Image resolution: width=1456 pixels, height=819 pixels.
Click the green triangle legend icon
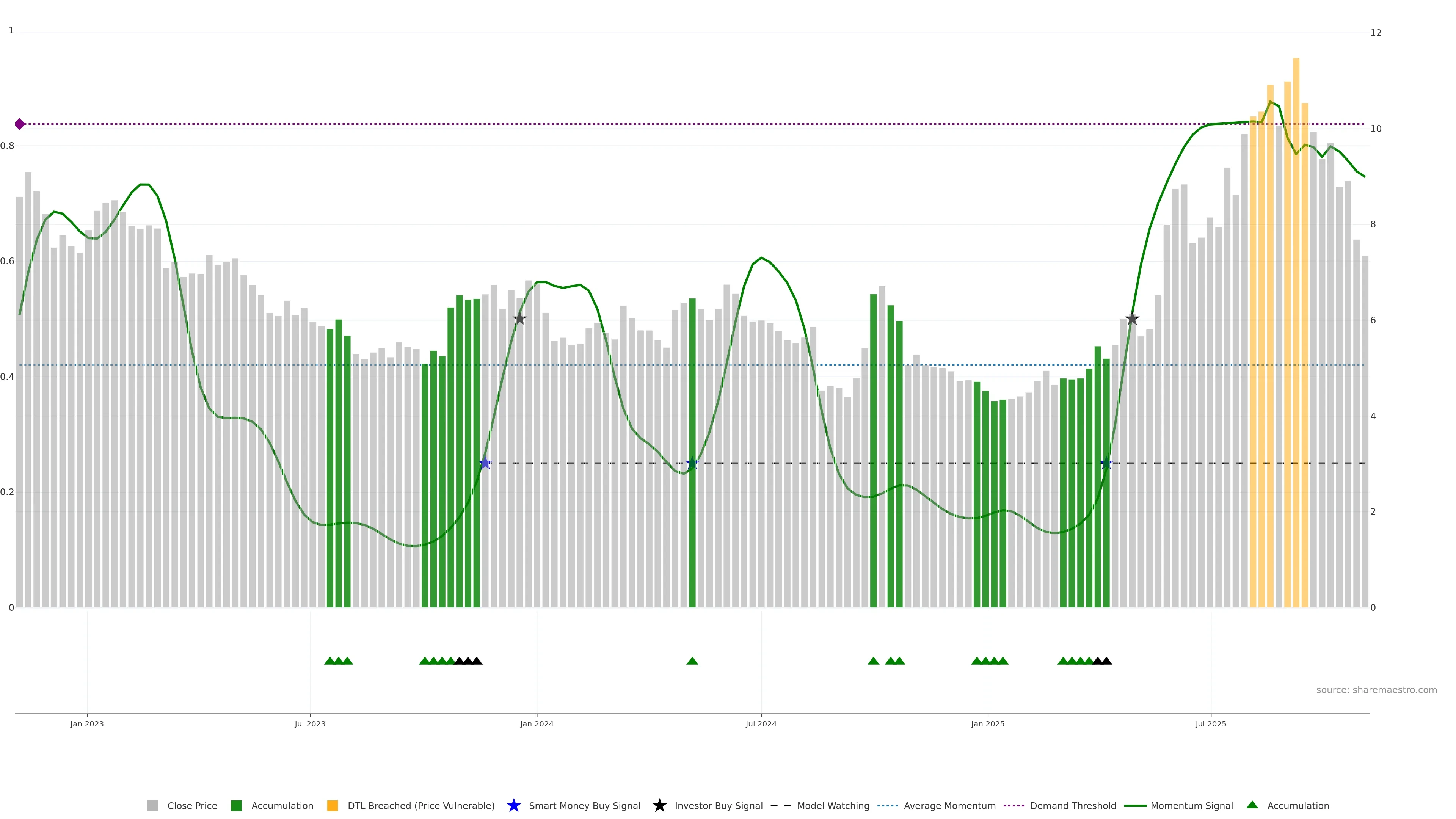[x=1252, y=805]
